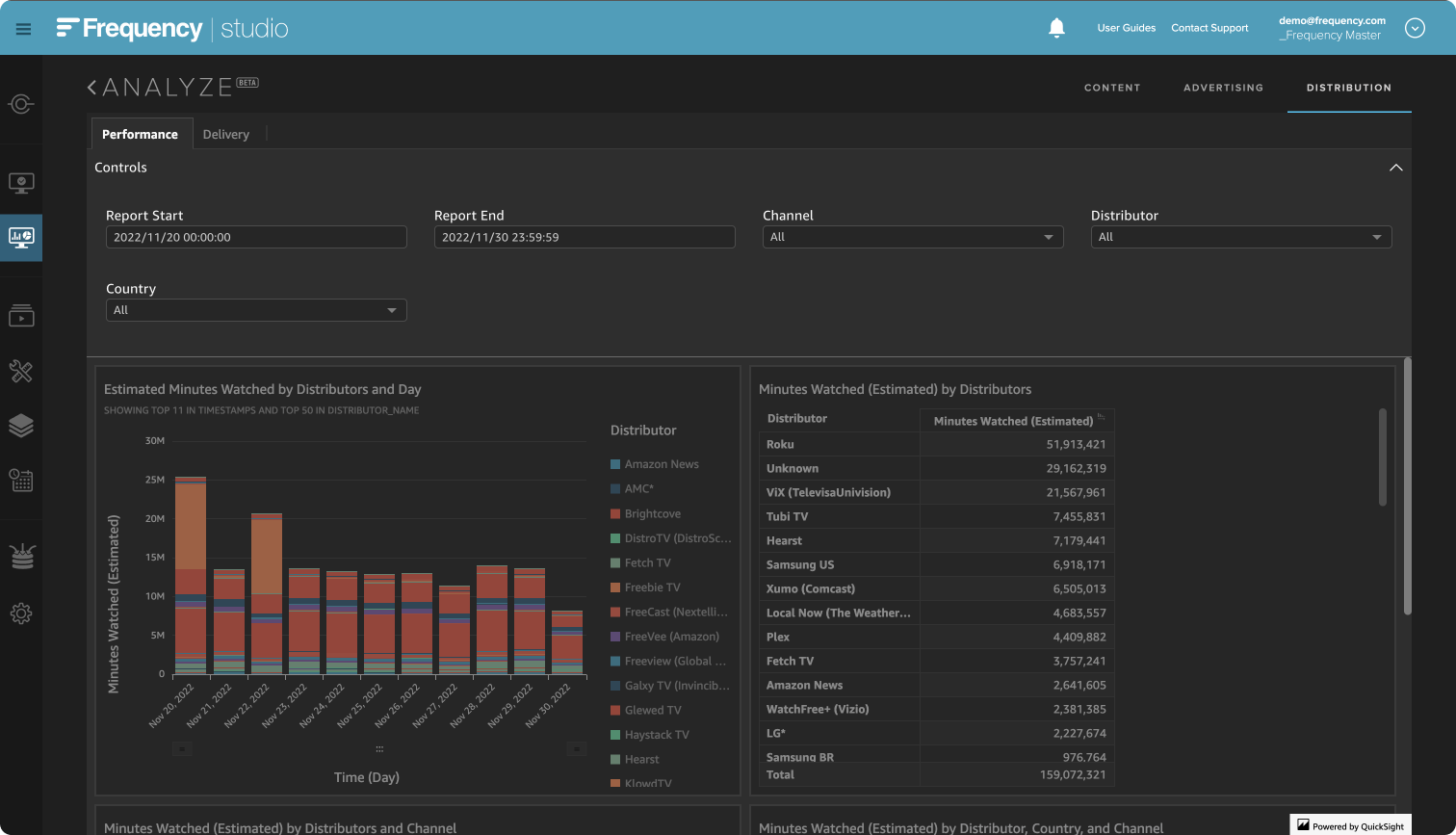Open User Guides link
The height and width of the screenshot is (835, 1456).
click(x=1126, y=28)
